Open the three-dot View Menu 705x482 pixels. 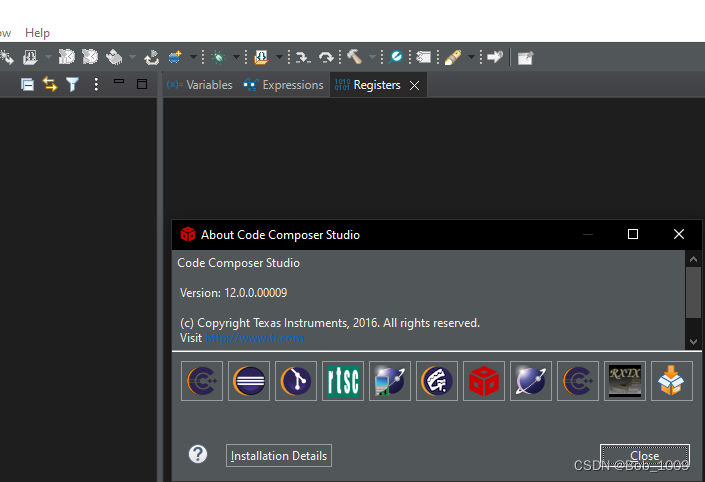coord(96,84)
